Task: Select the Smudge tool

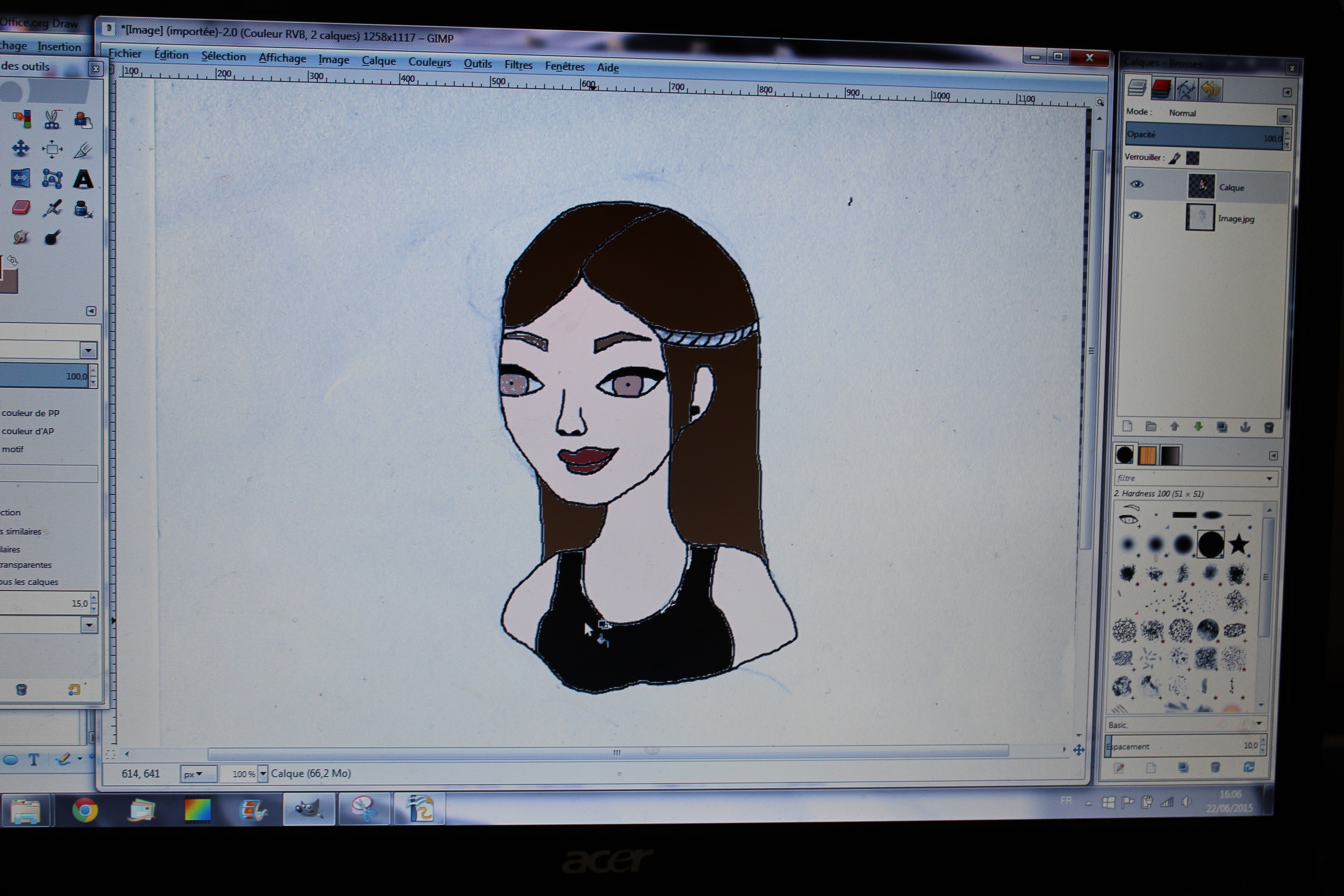Action: (21, 237)
